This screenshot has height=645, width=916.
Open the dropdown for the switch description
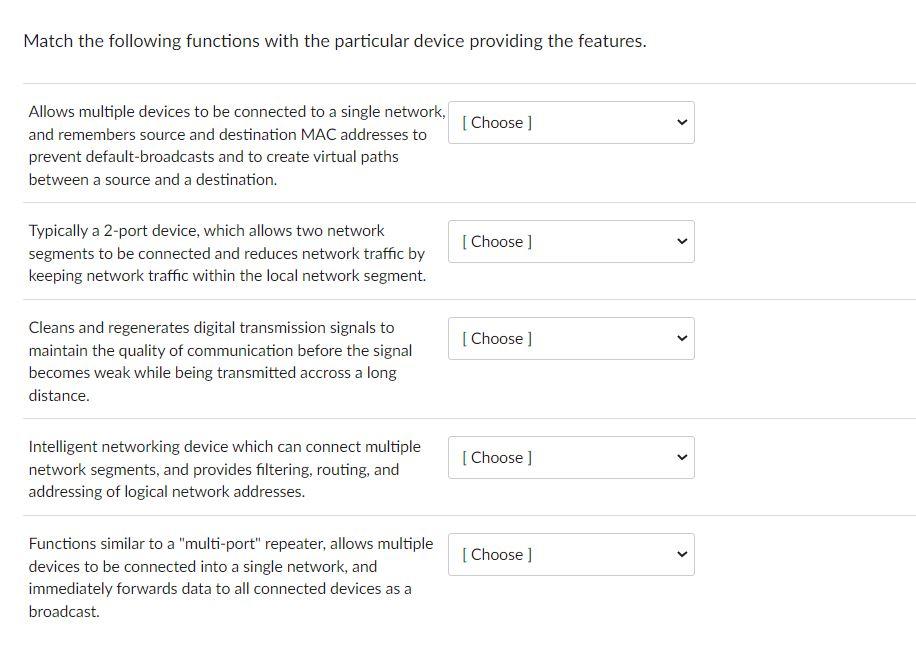(570, 122)
